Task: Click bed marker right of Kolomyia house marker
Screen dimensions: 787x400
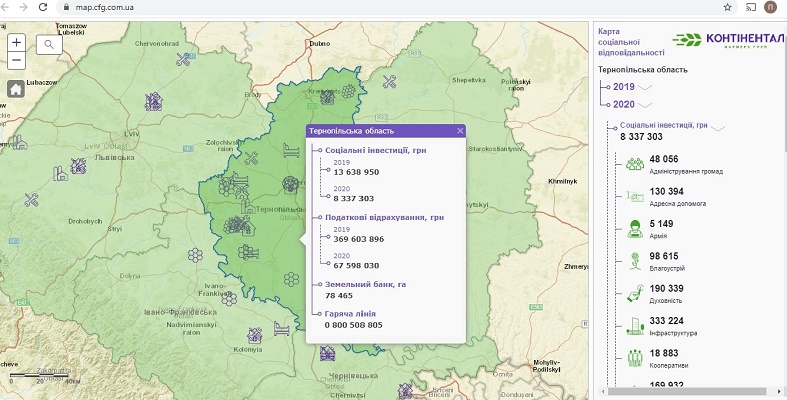Action: [282, 329]
